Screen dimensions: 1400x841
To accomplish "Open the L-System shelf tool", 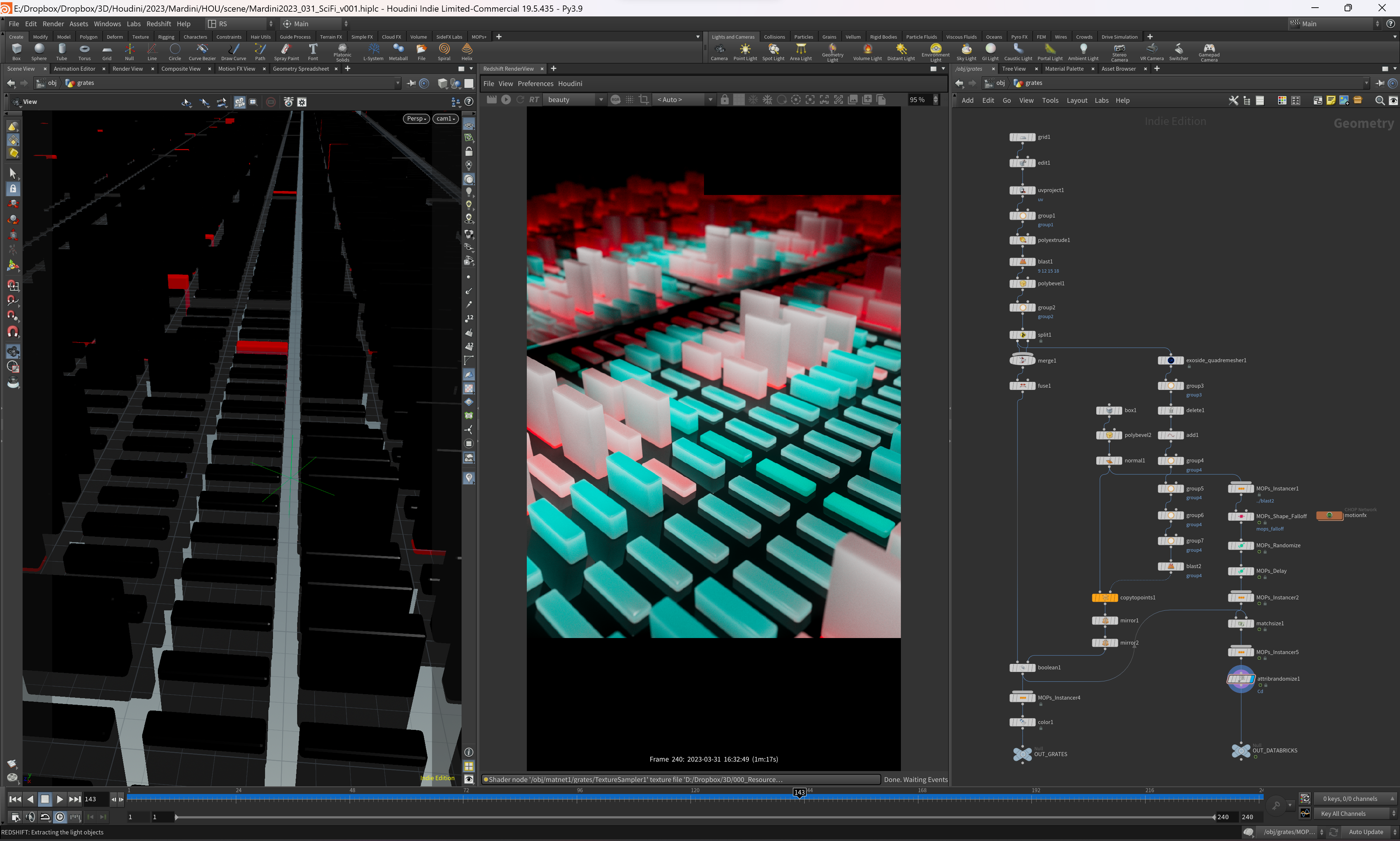I will coord(373,52).
